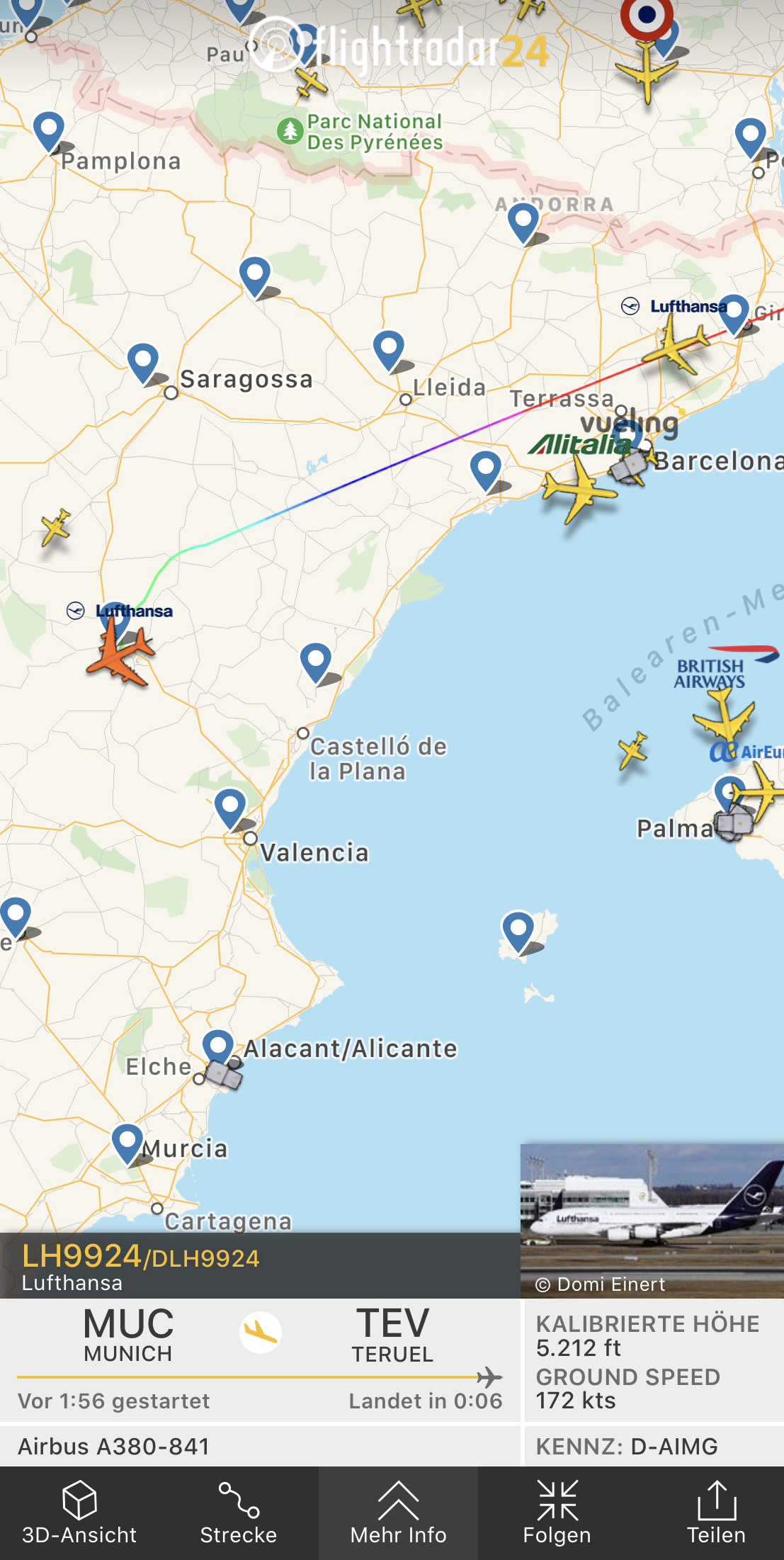
Task: Select the MUC Munich departure airport
Action: tap(128, 1335)
